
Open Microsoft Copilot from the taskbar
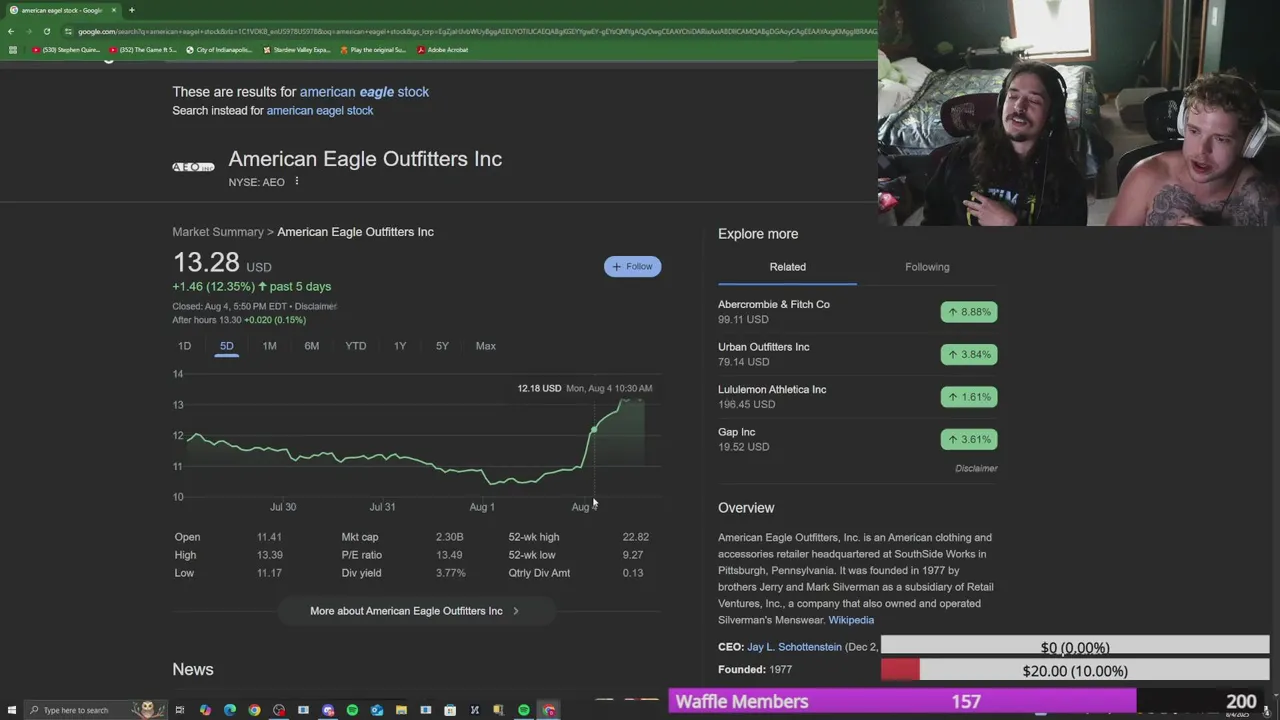pyautogui.click(x=205, y=710)
